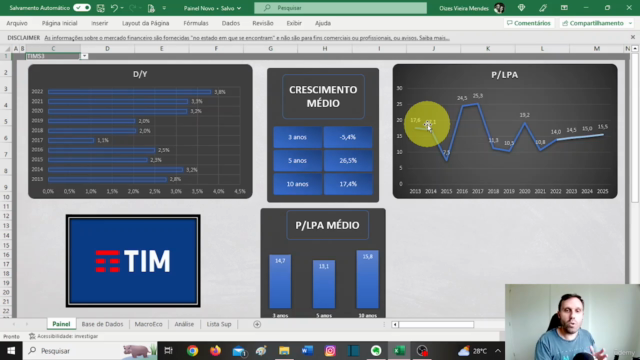Select column J header

point(433,49)
